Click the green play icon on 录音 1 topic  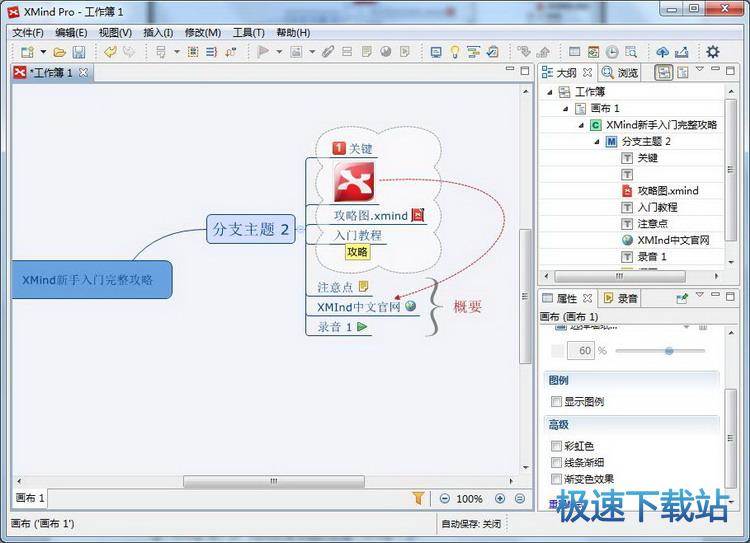[x=362, y=327]
